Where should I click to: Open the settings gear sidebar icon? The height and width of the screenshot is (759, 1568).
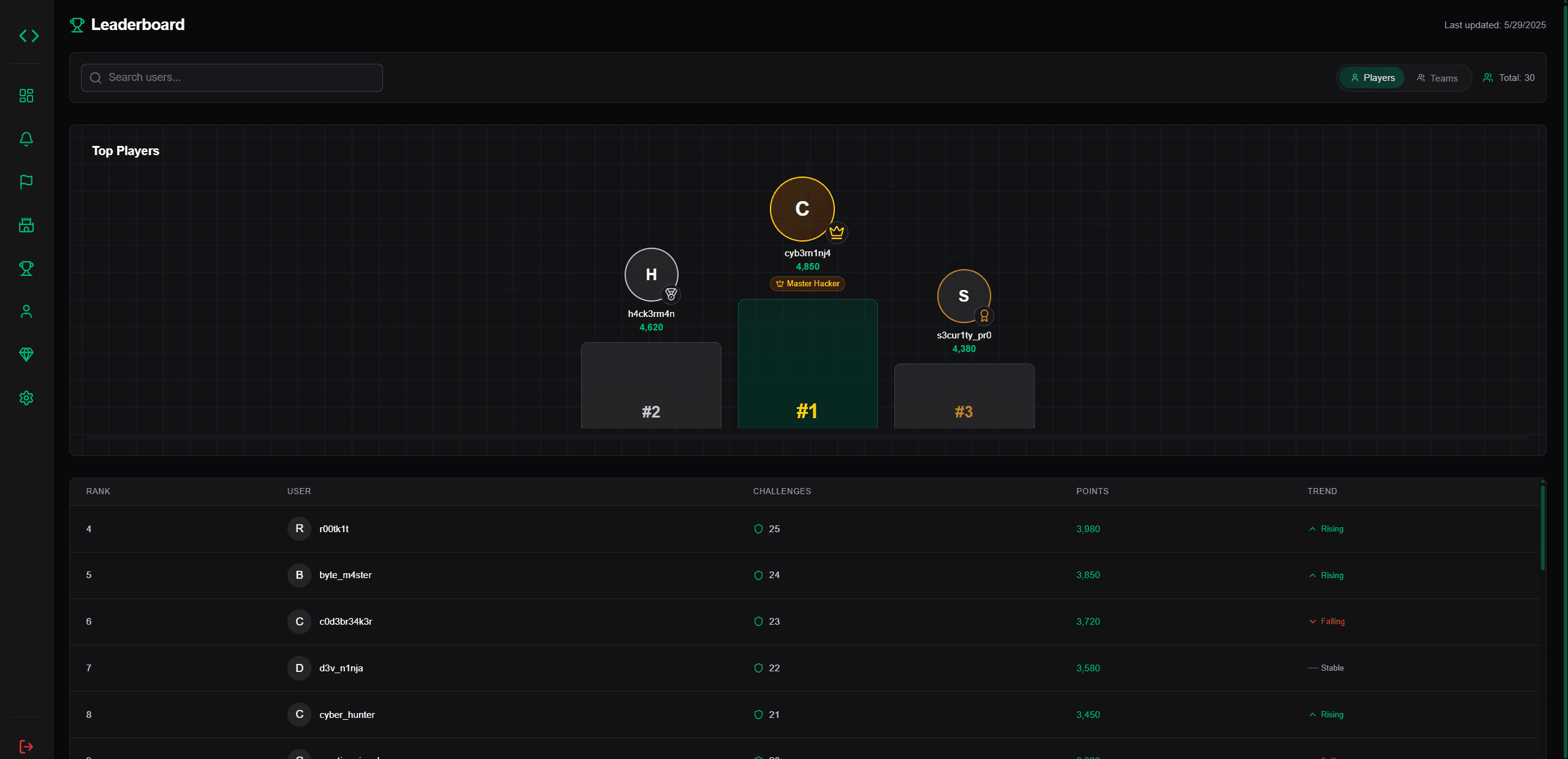click(26, 398)
